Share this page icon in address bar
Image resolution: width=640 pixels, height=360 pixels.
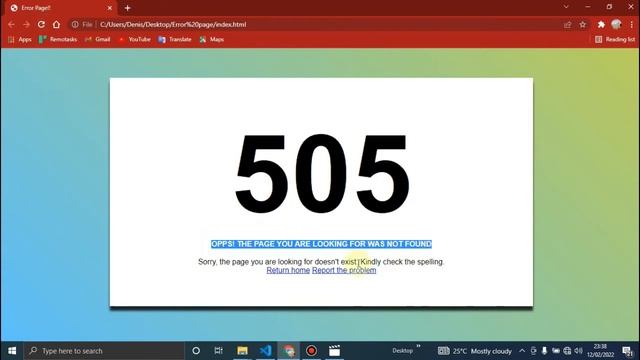pyautogui.click(x=567, y=25)
